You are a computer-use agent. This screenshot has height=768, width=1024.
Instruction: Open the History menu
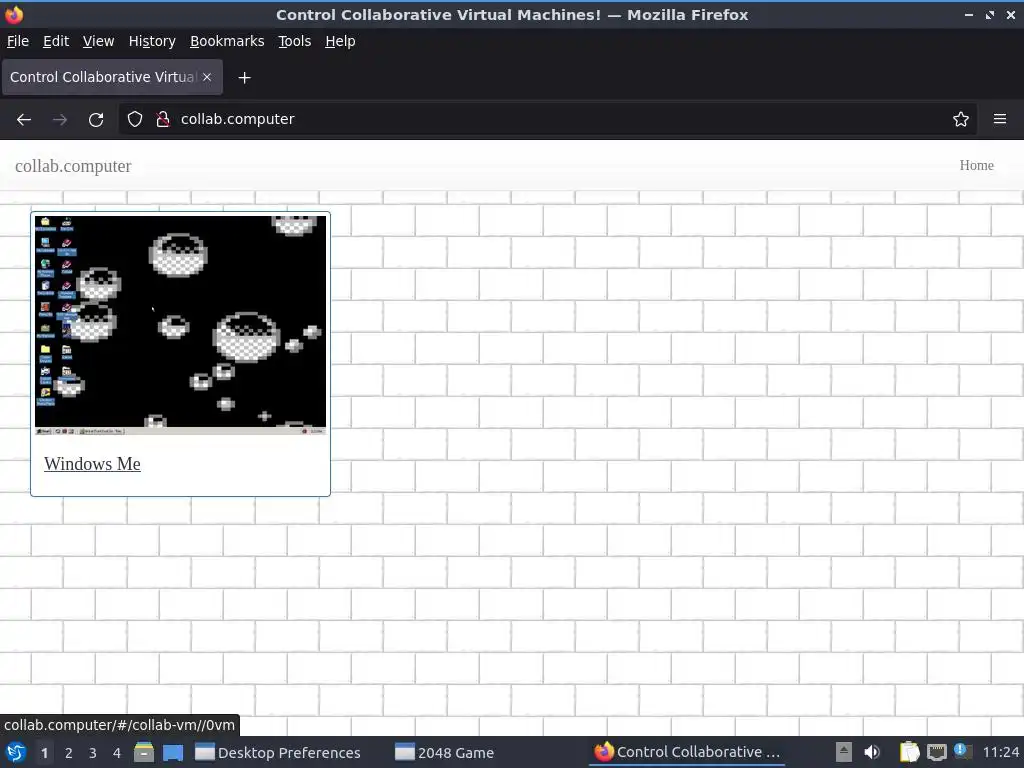point(152,41)
